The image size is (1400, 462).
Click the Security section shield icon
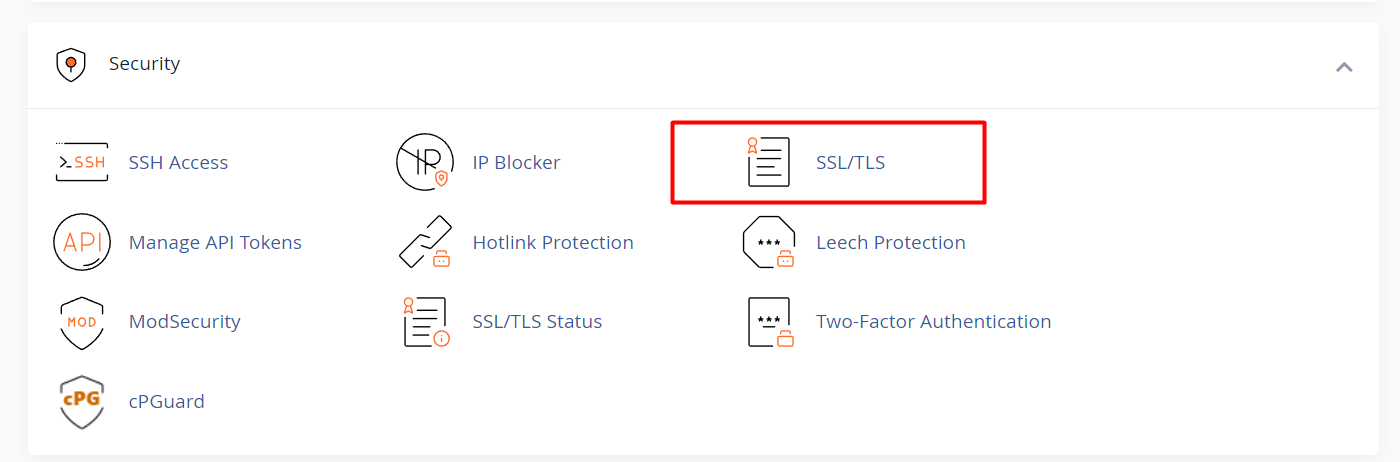tap(69, 65)
